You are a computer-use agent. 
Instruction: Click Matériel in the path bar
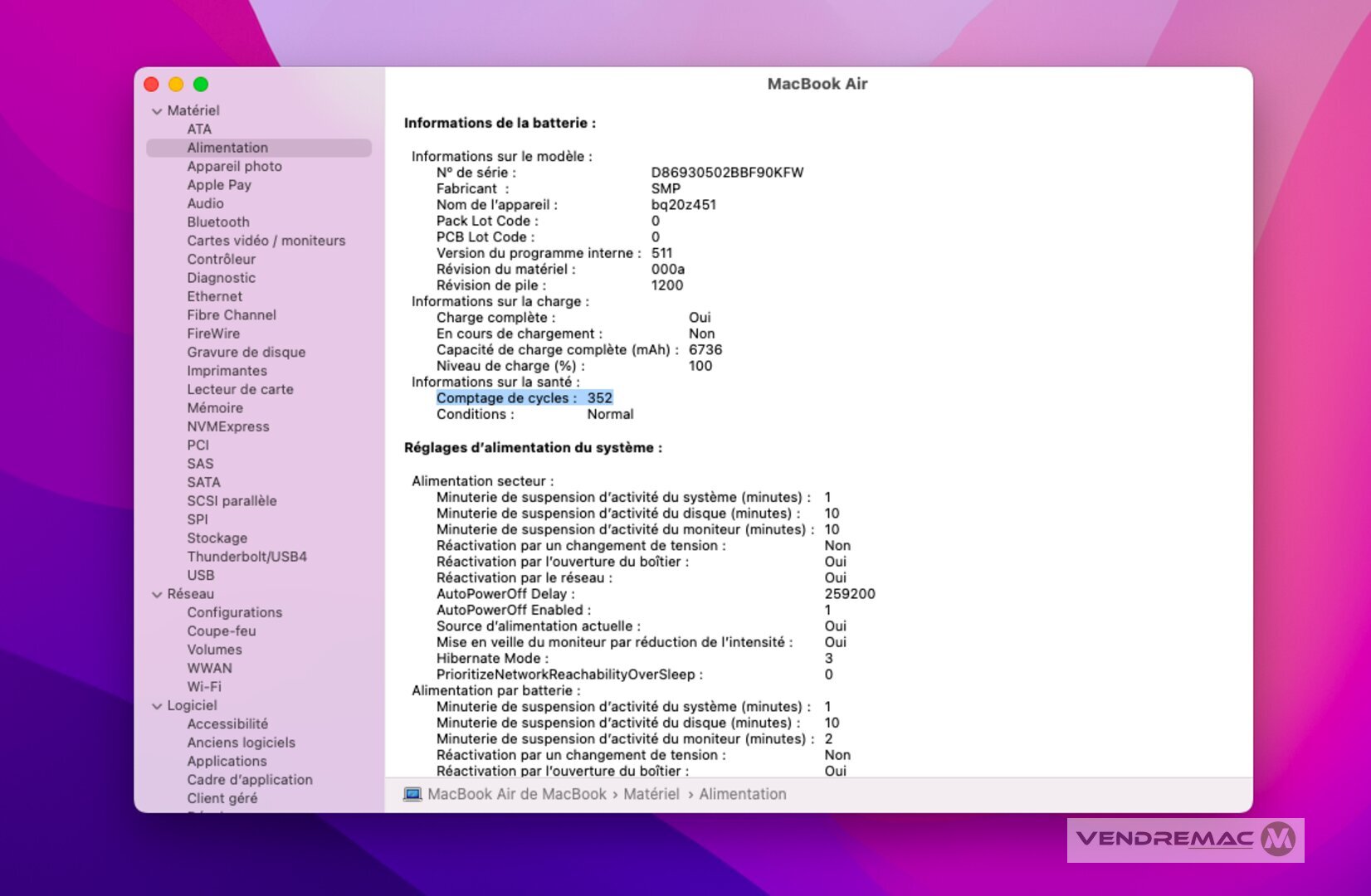(651, 794)
